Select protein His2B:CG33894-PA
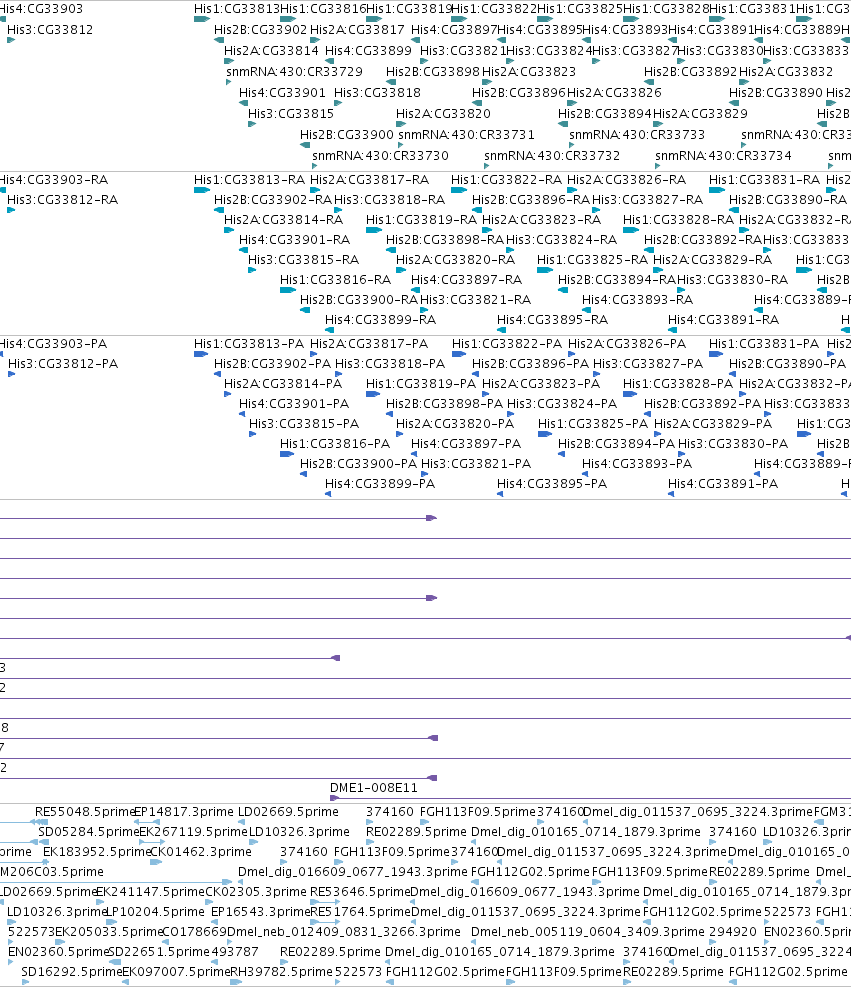The width and height of the screenshot is (851, 987). pos(617,443)
